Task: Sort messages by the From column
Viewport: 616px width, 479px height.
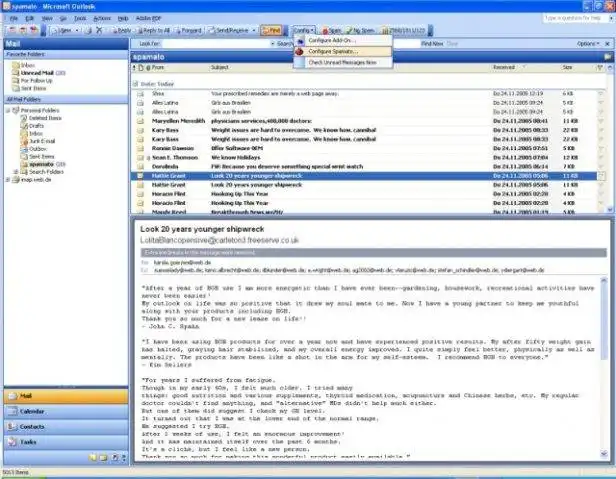Action: tap(181, 68)
